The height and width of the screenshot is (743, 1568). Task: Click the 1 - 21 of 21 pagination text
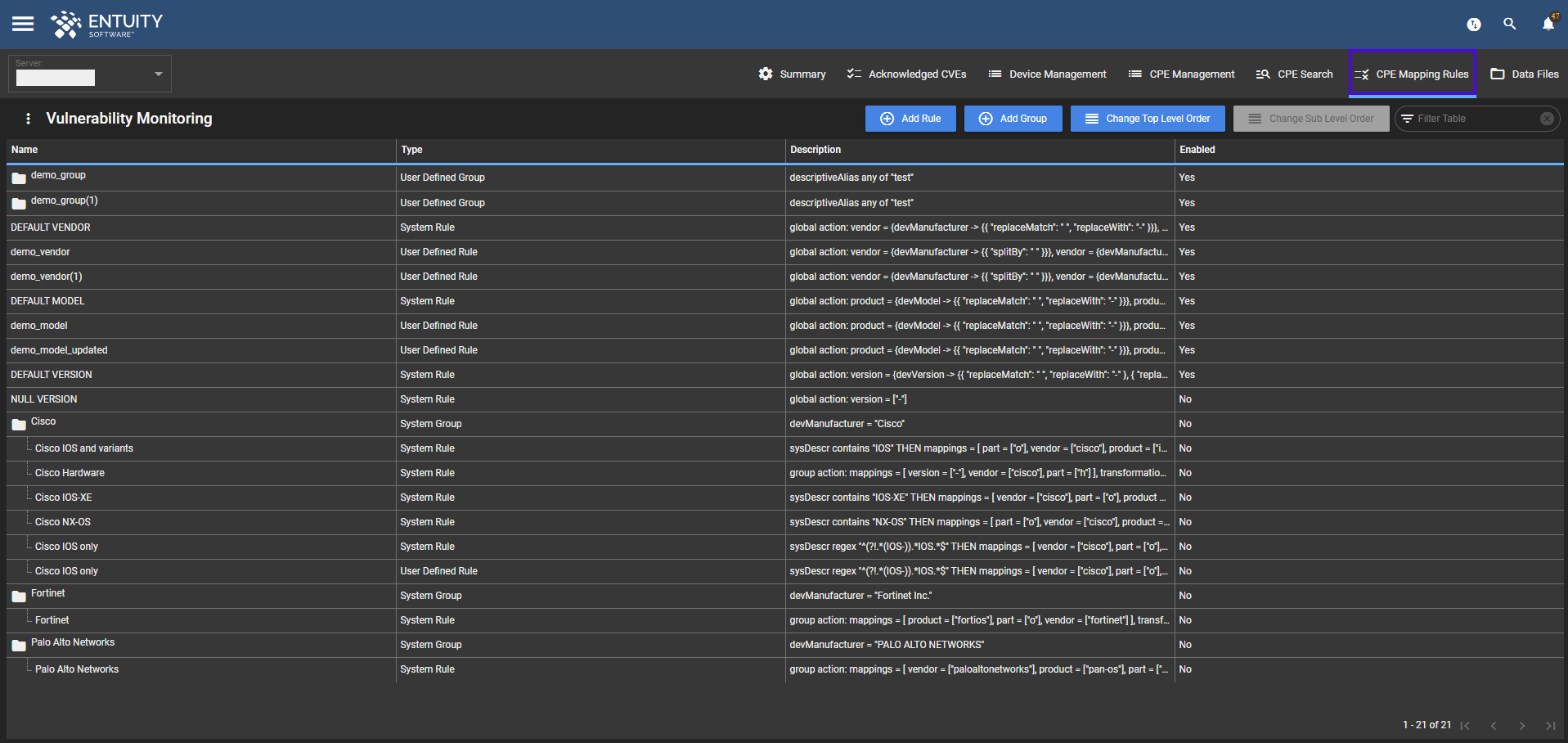coord(1426,725)
